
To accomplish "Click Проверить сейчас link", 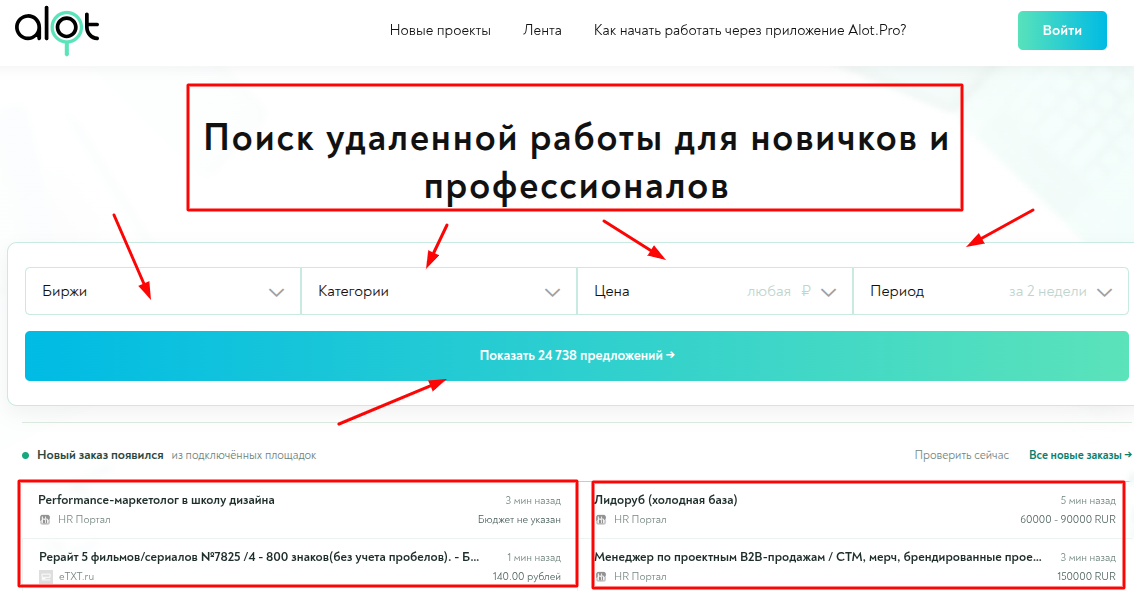I will [x=961, y=455].
